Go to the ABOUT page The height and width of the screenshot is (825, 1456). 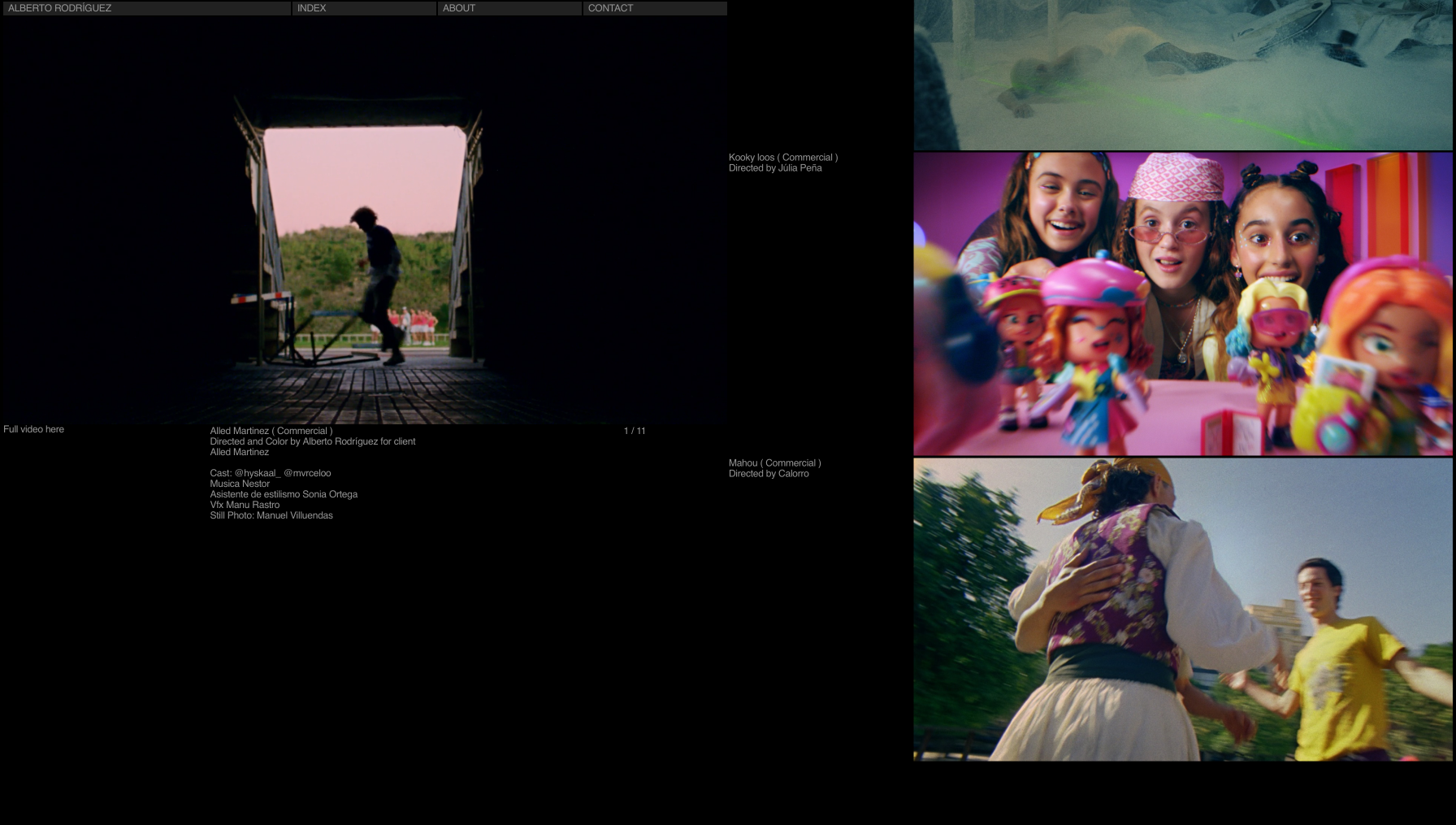coord(459,8)
